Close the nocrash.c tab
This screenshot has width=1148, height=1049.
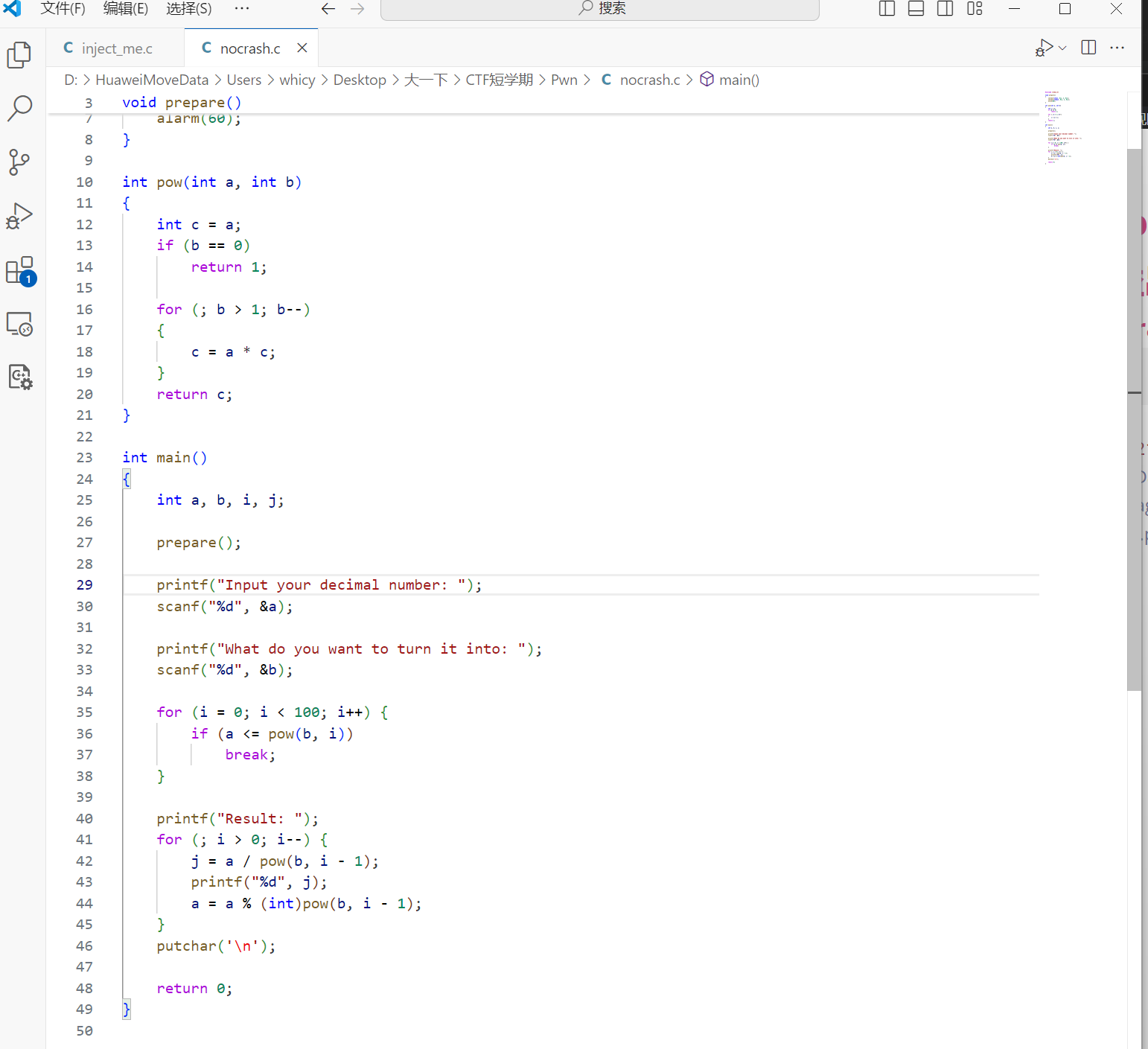302,48
